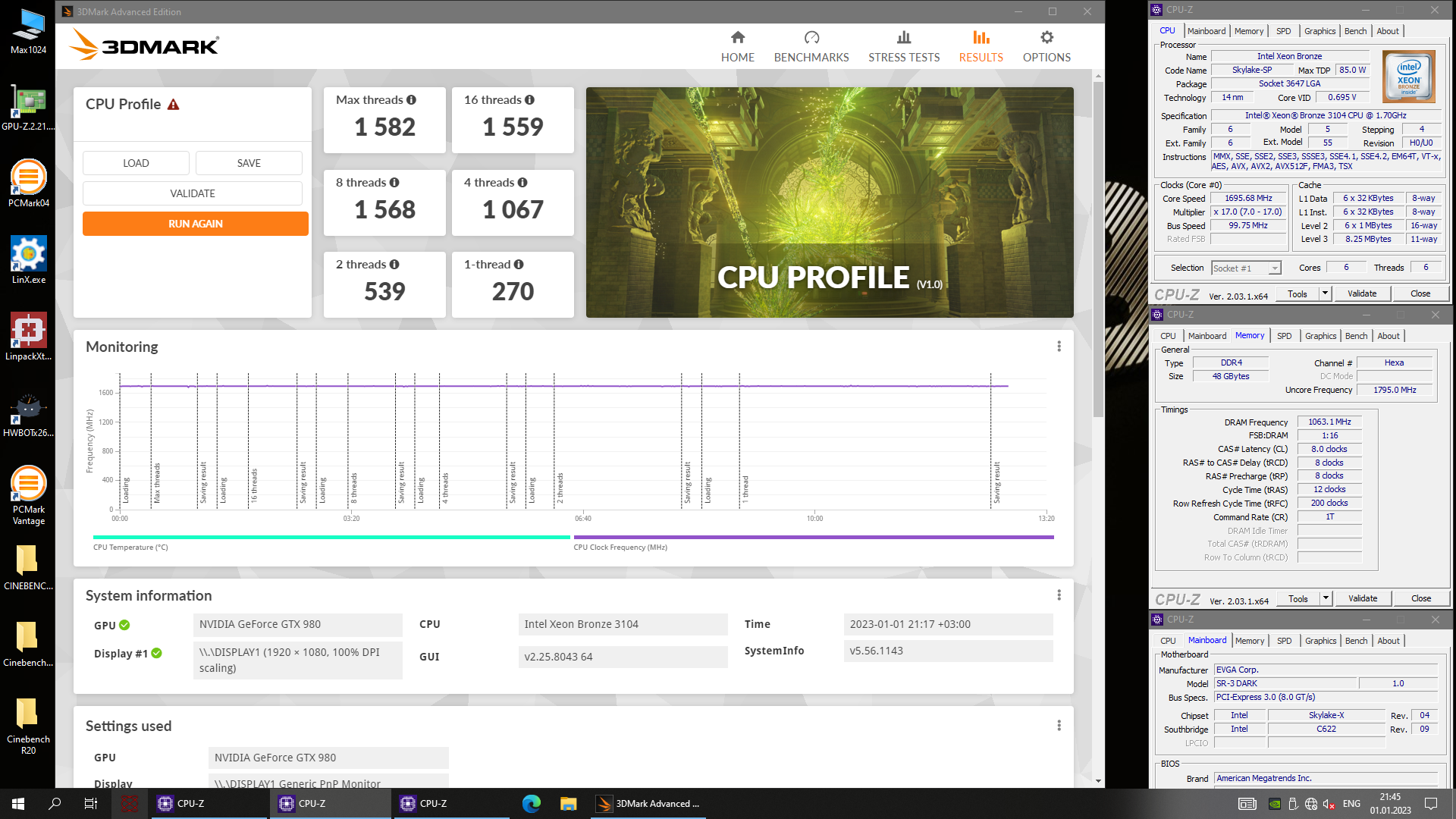The width and height of the screenshot is (1456, 819).
Task: Switch to CPU tab in Memory CPU-Z window
Action: click(x=1168, y=336)
